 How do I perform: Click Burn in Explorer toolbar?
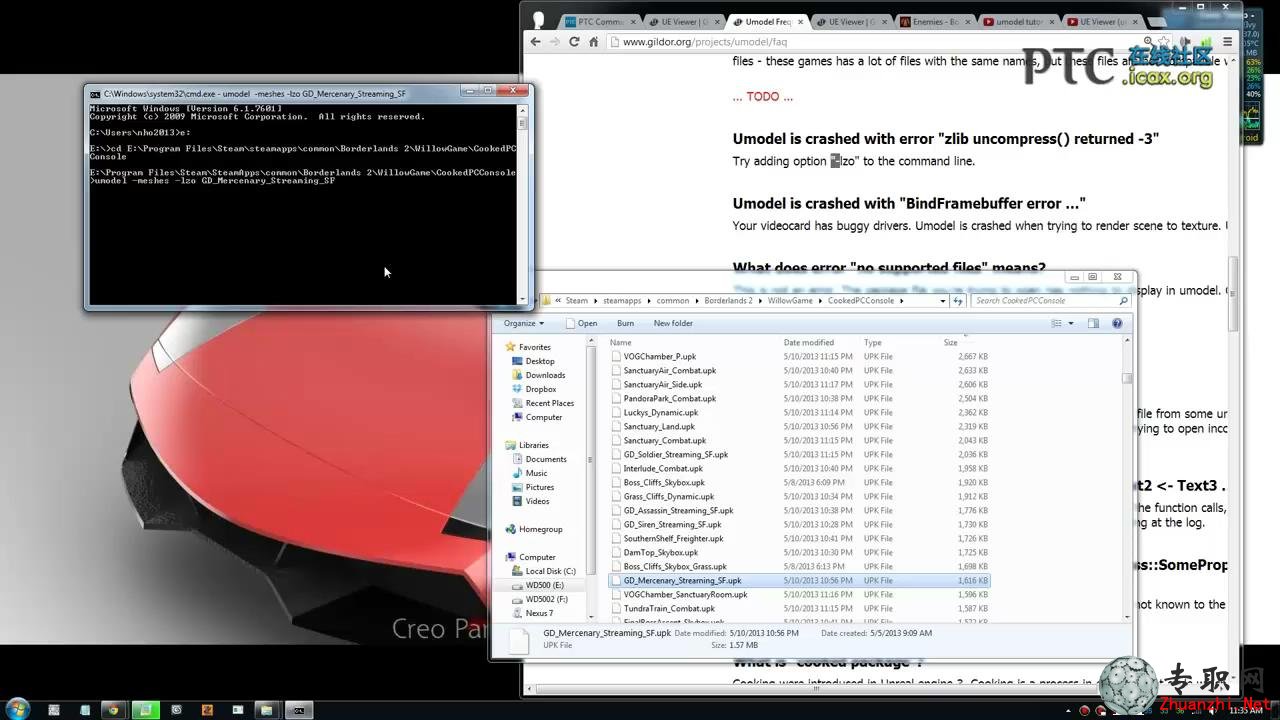click(x=625, y=323)
